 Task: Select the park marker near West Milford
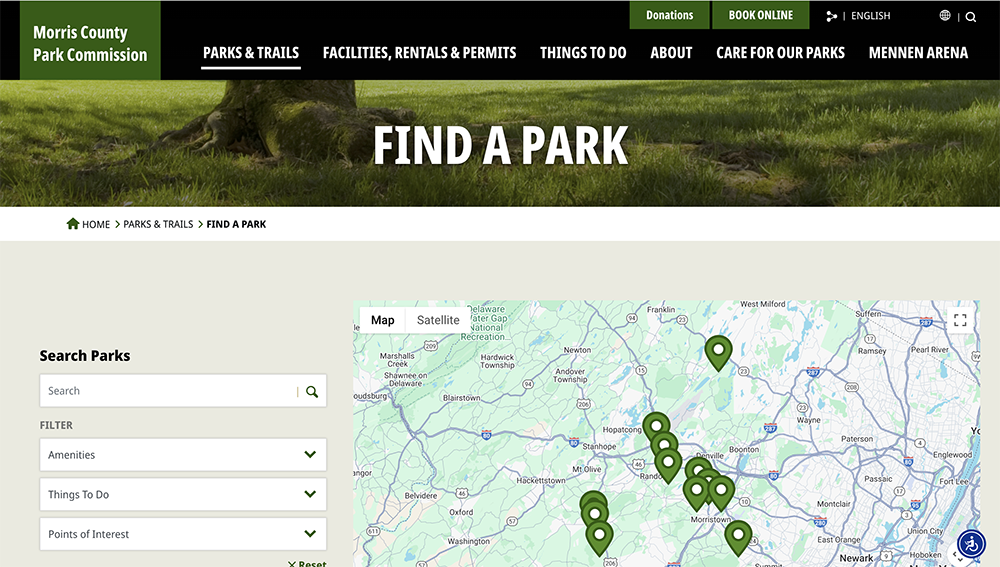click(x=718, y=351)
